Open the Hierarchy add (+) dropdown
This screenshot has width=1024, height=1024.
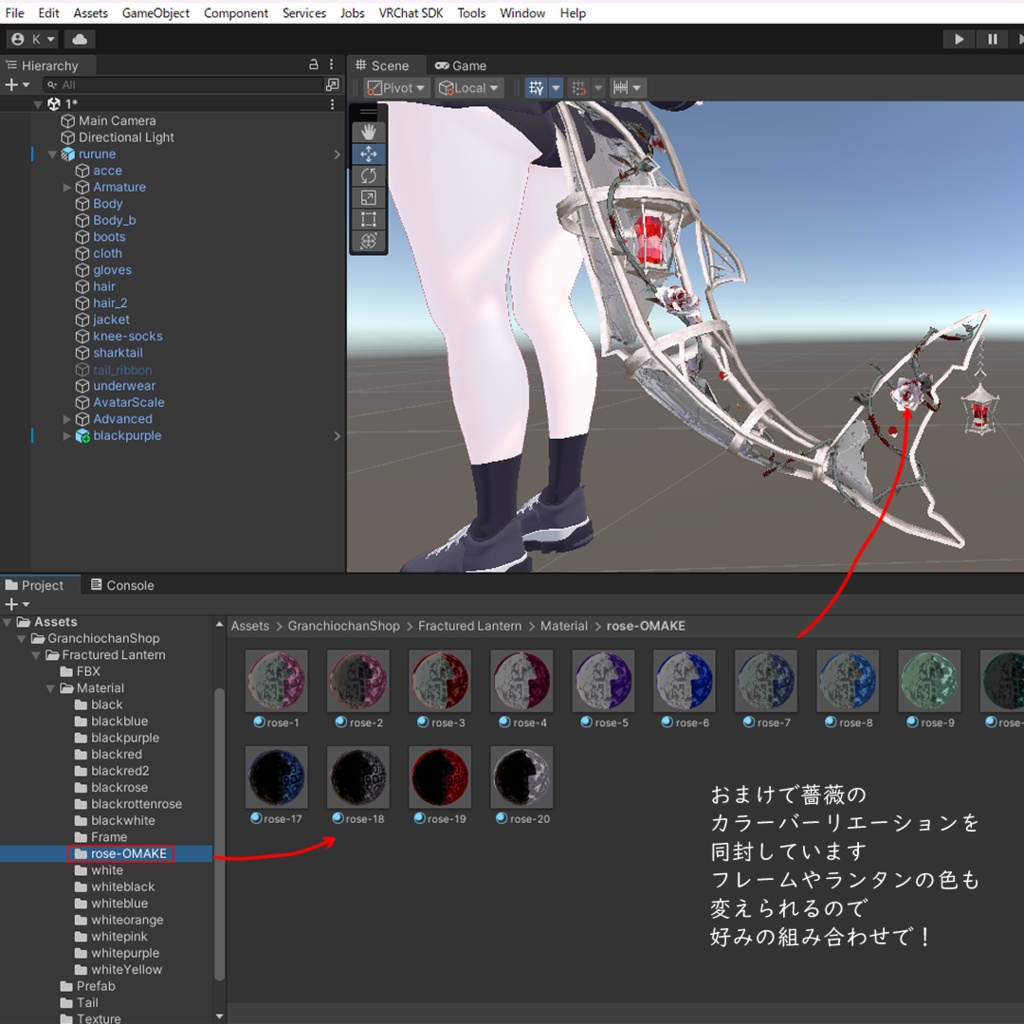click(17, 84)
